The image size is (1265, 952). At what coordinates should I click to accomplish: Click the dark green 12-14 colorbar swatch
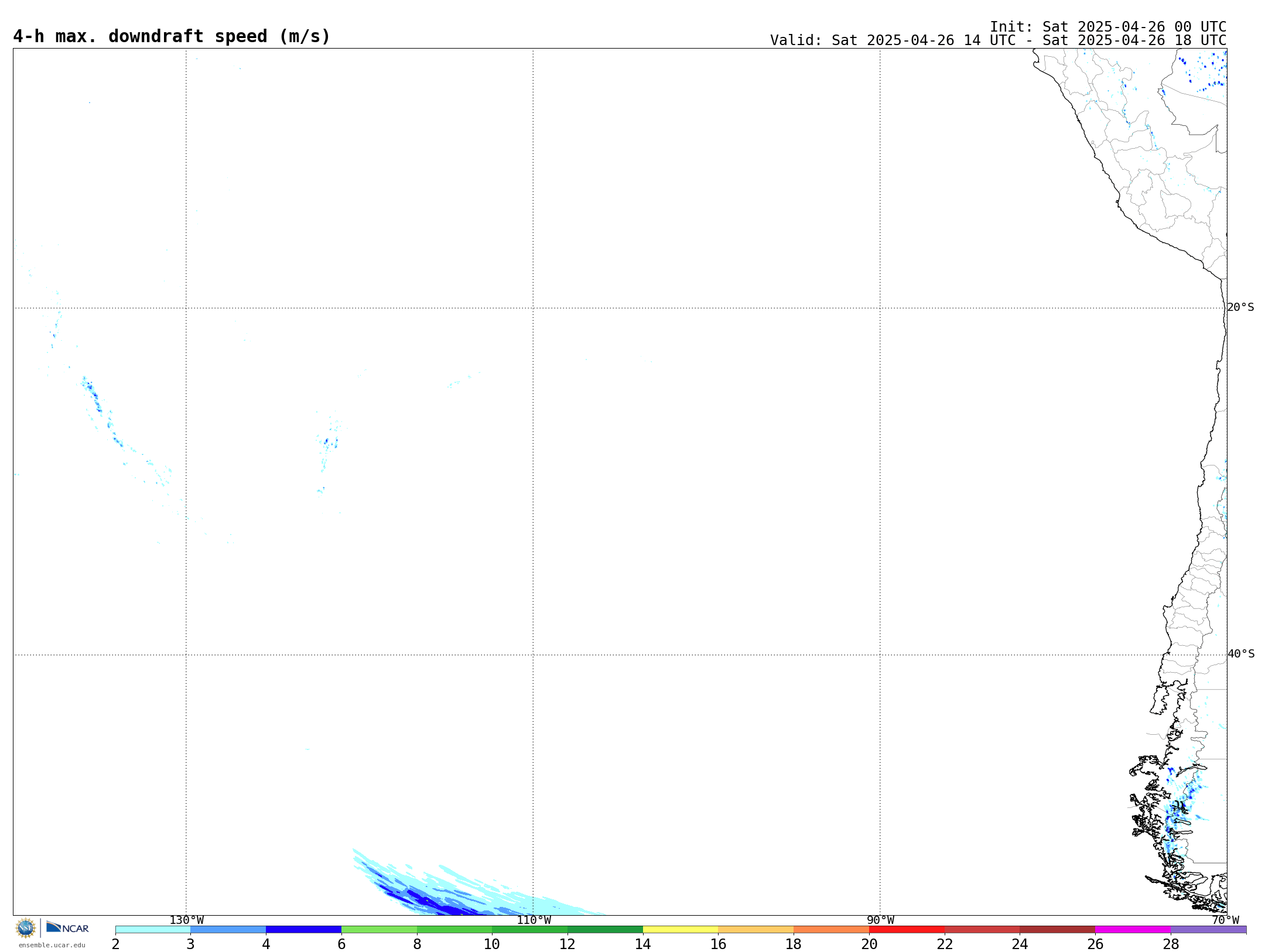click(605, 930)
